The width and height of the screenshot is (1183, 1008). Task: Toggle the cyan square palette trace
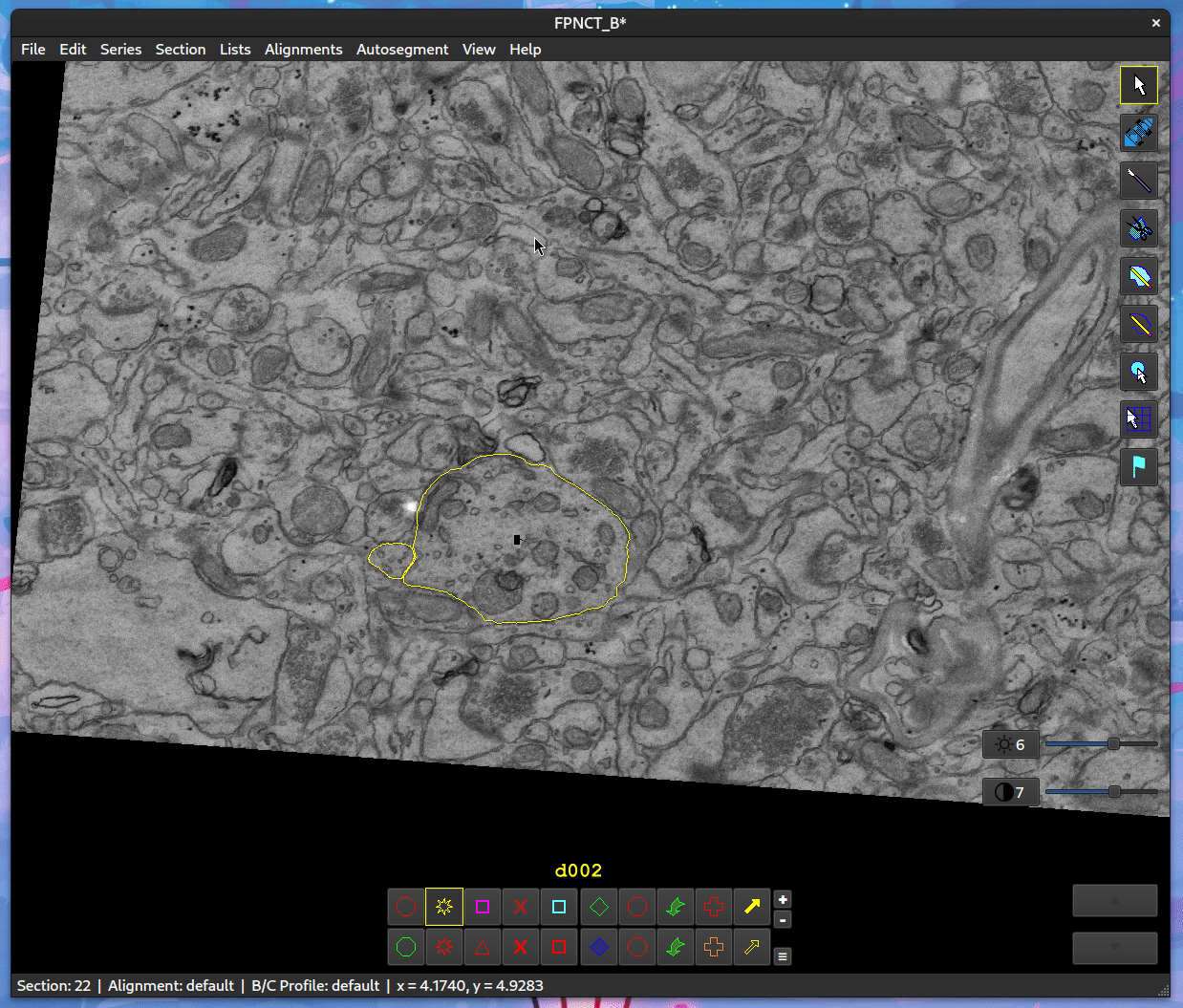pyautogui.click(x=559, y=907)
